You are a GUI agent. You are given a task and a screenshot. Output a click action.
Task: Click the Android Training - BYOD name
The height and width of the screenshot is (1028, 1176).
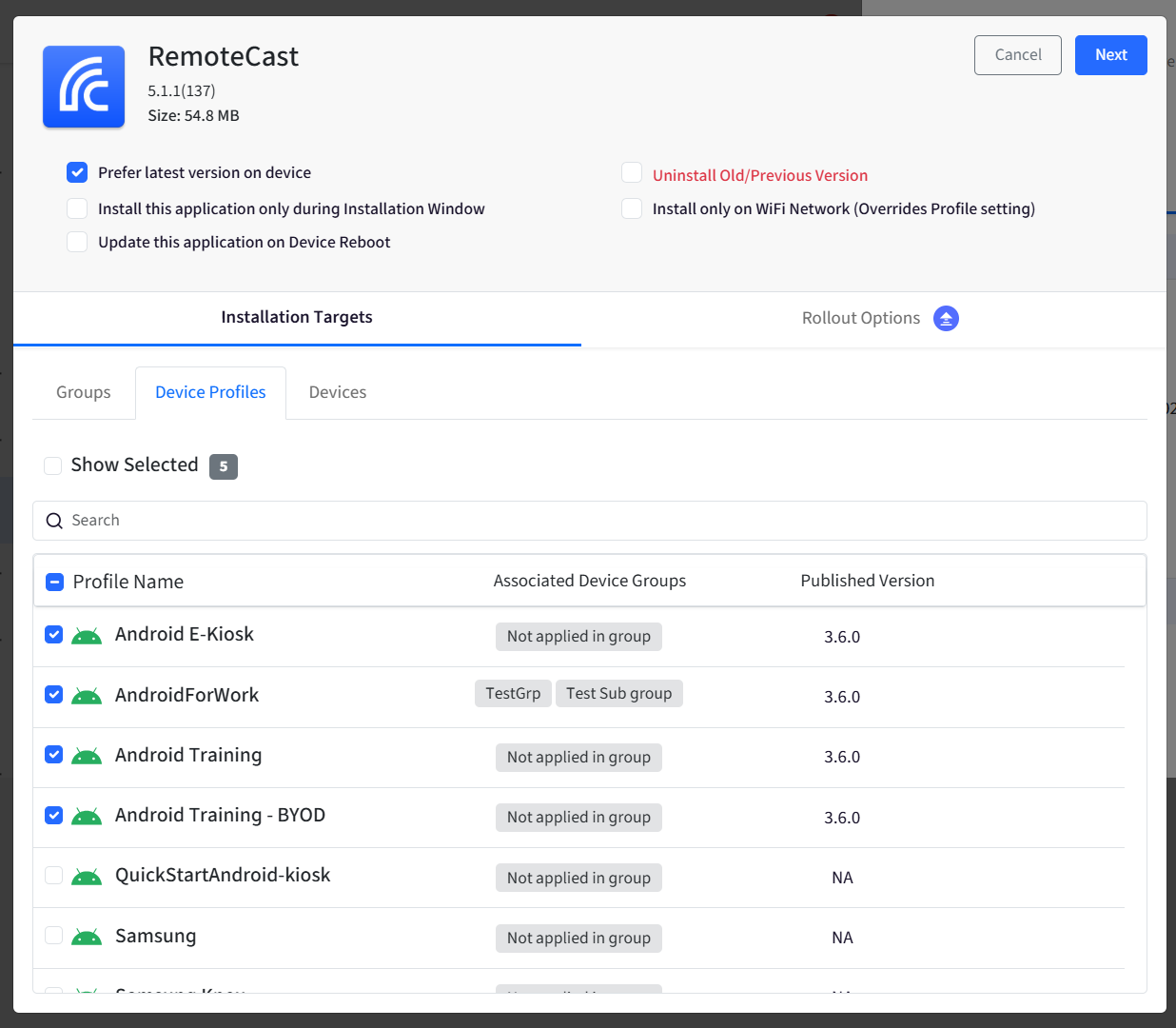(221, 815)
